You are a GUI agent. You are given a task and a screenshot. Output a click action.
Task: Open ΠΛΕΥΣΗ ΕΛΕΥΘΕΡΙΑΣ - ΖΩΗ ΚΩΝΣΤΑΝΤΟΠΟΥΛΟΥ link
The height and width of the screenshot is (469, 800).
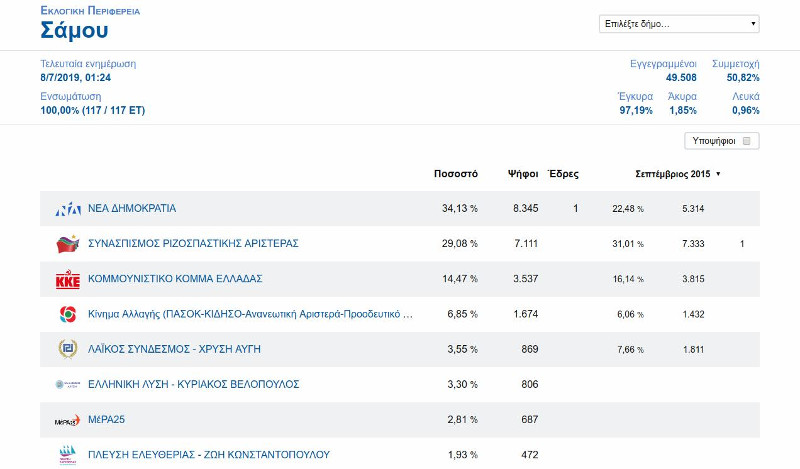[x=209, y=455]
